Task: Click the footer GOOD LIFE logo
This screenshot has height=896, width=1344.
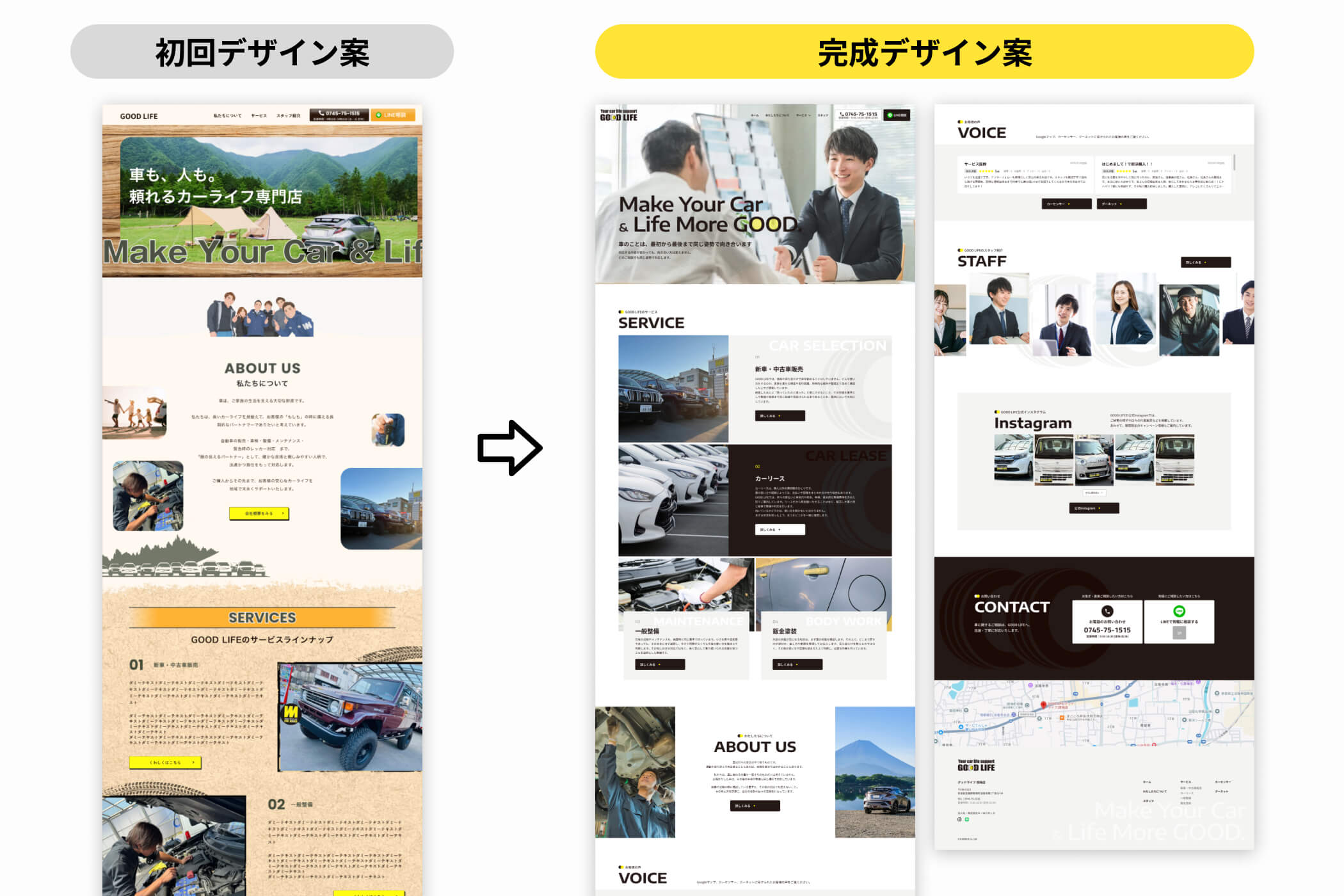Action: tap(976, 766)
